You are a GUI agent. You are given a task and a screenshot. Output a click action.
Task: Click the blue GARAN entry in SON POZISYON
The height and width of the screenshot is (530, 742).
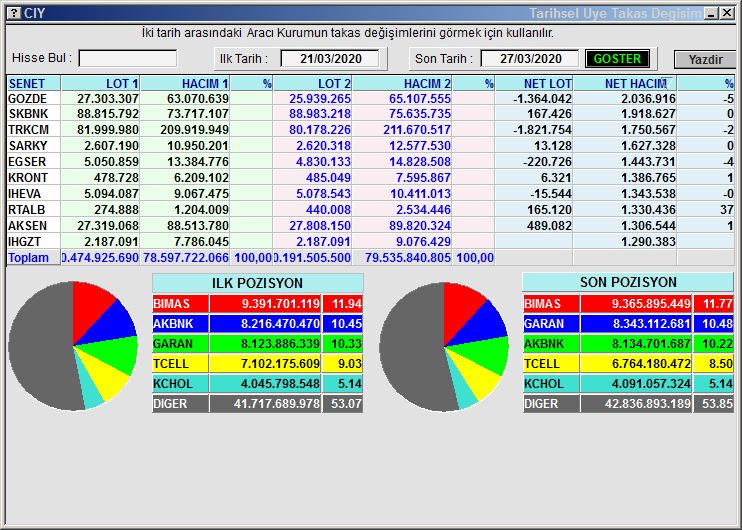(x=606, y=324)
